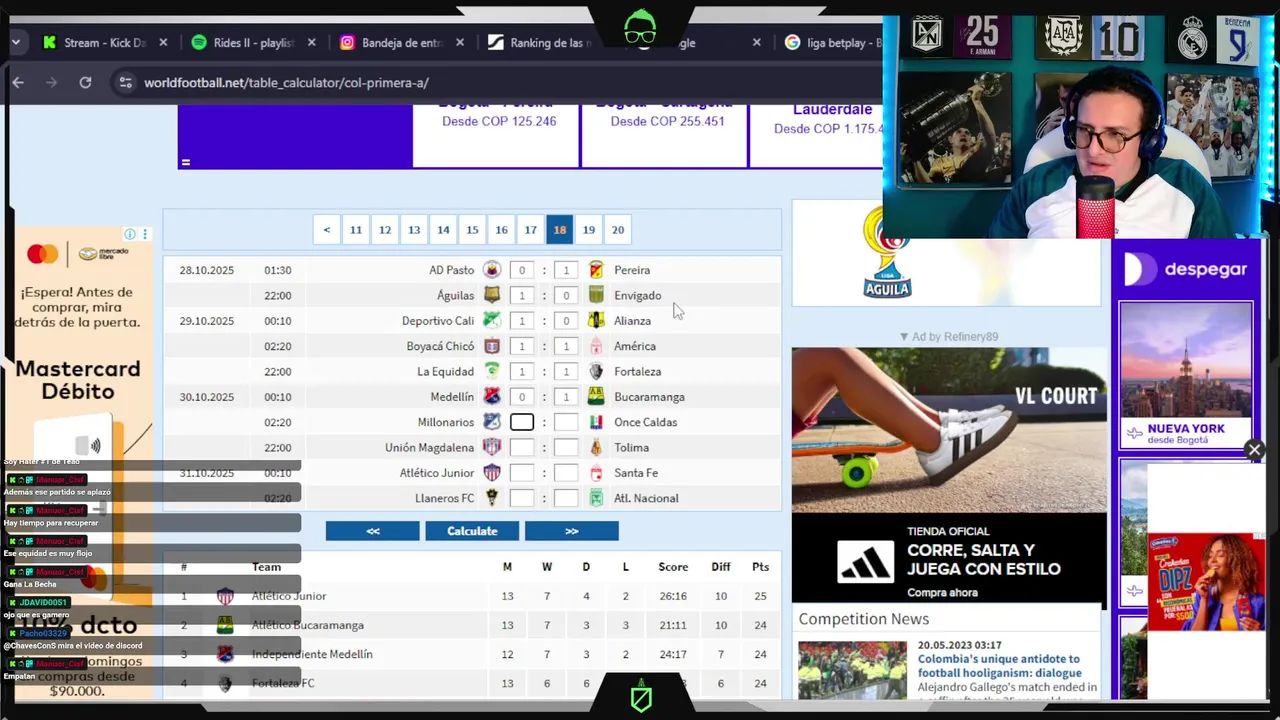This screenshot has height=720, width=1280.
Task: Edit AD Pasto home score field
Action: click(x=521, y=270)
